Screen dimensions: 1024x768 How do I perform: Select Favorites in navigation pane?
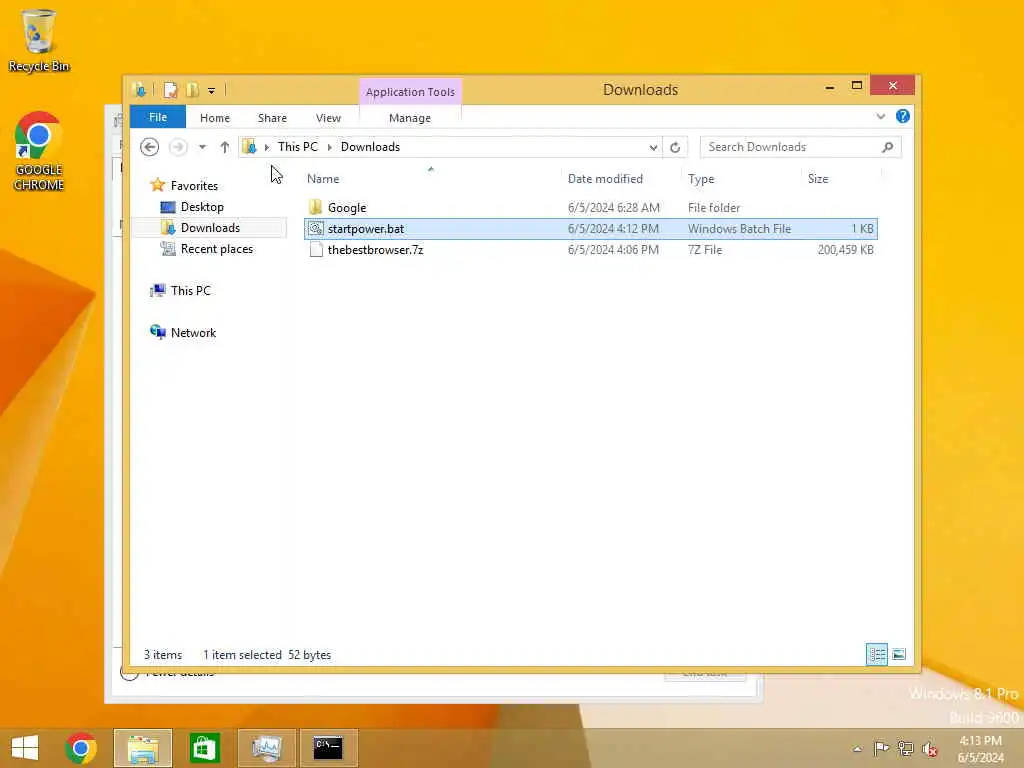(x=194, y=186)
